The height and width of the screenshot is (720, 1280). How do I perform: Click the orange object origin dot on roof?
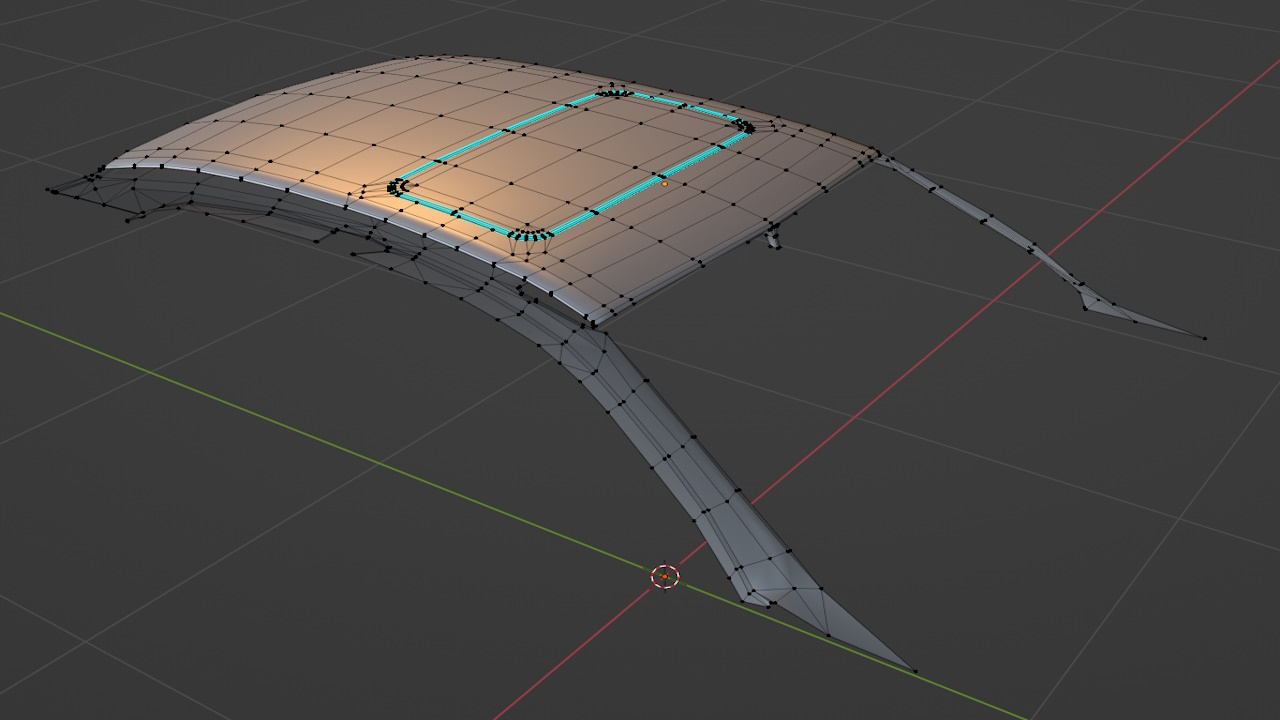click(664, 183)
